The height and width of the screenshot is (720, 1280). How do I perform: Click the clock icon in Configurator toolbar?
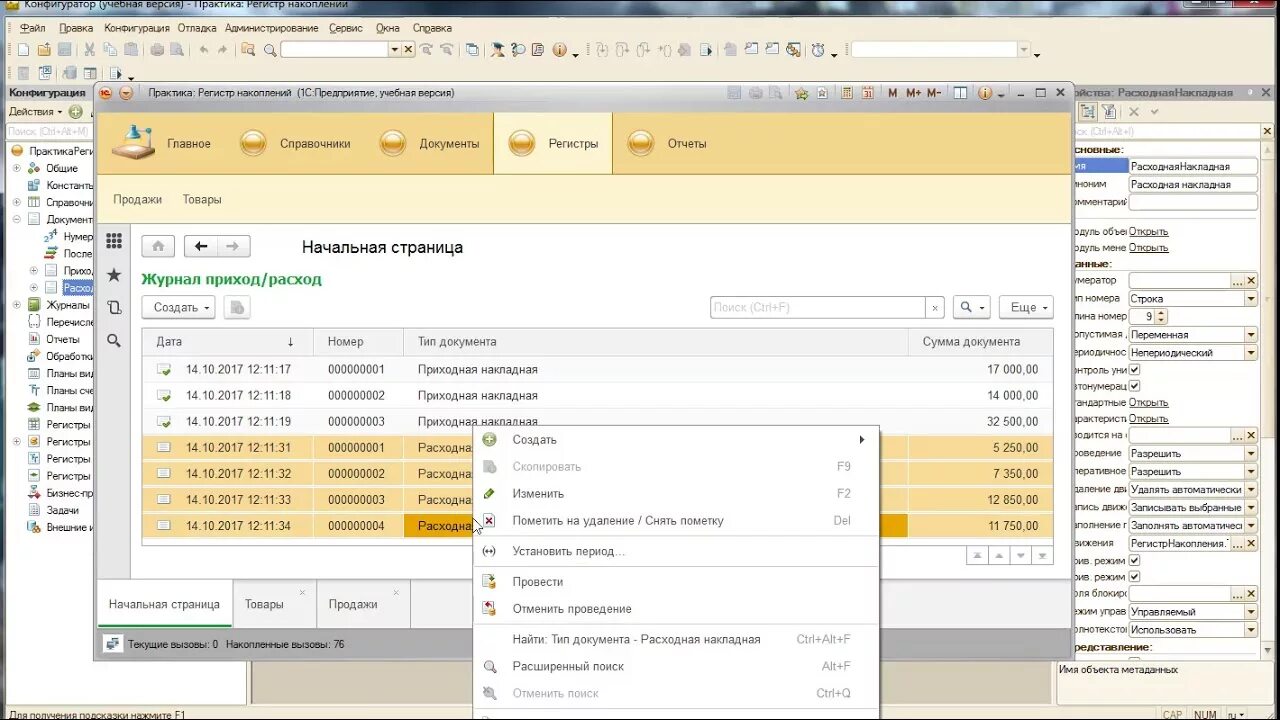(x=818, y=49)
